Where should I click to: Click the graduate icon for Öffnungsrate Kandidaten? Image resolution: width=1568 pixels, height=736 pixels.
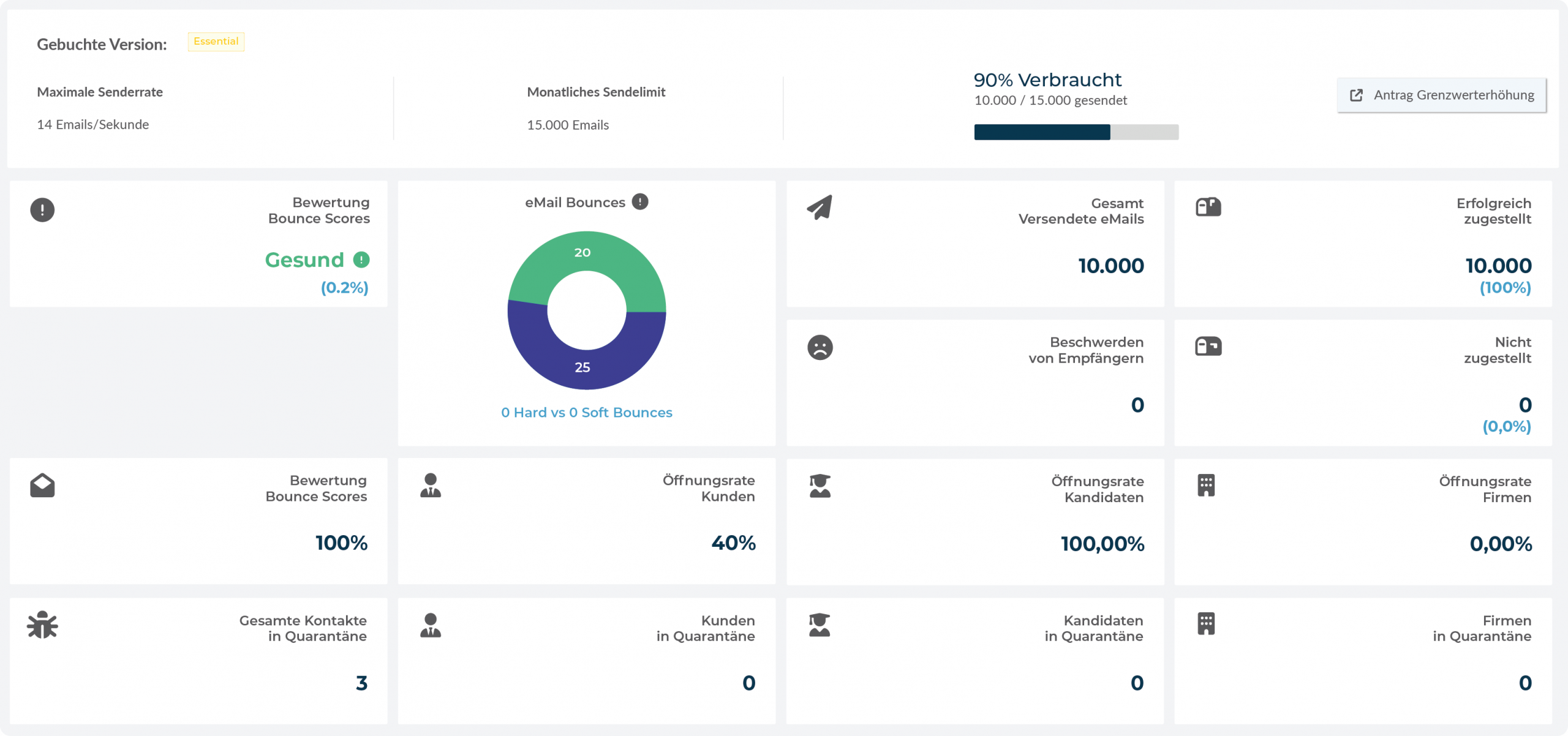[x=820, y=486]
